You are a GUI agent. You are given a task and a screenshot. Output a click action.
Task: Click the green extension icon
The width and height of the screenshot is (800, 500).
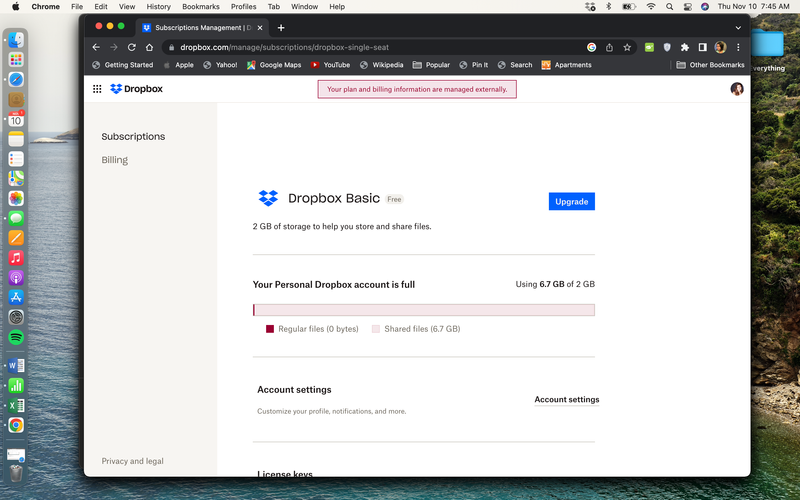coord(649,47)
